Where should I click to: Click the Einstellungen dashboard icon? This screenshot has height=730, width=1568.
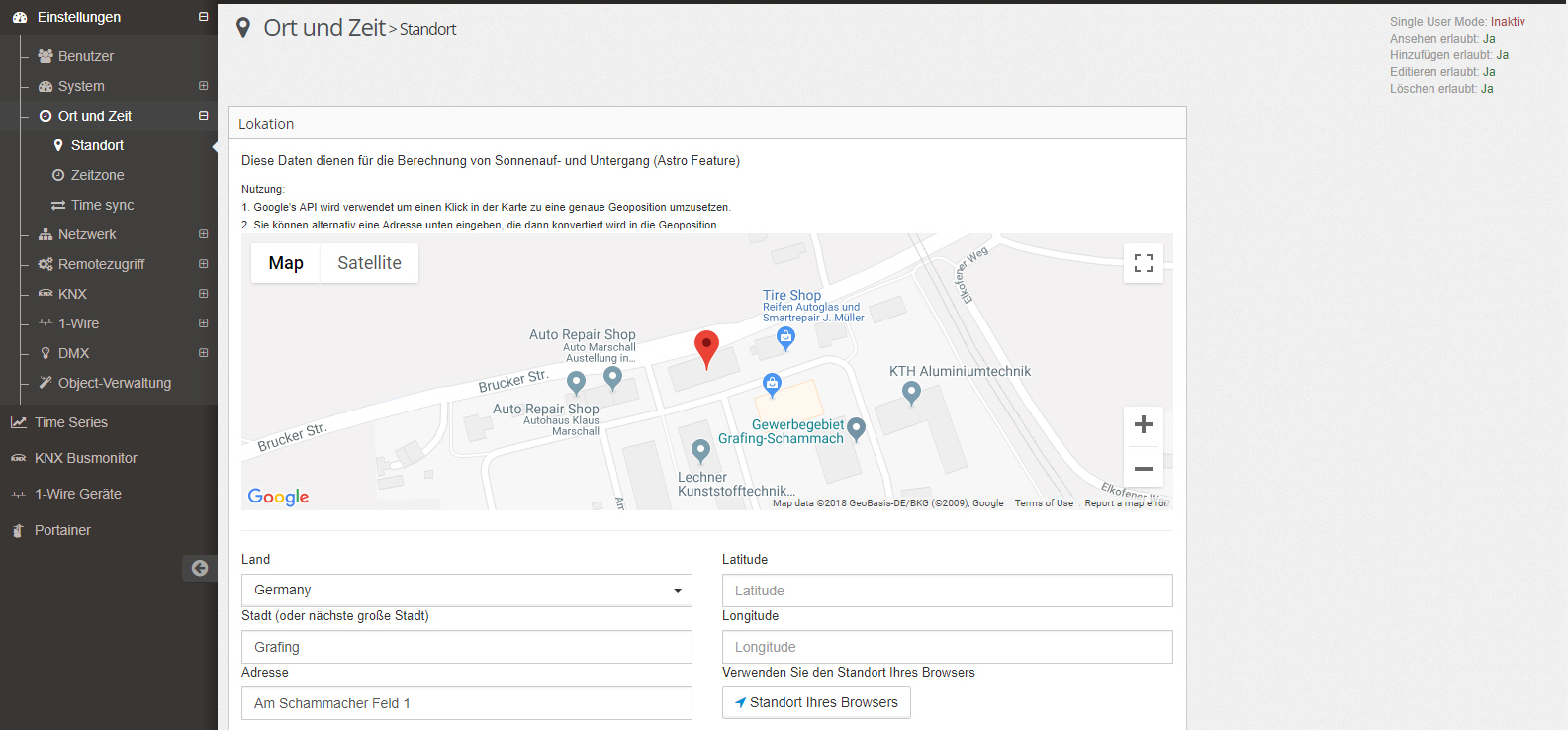point(20,17)
